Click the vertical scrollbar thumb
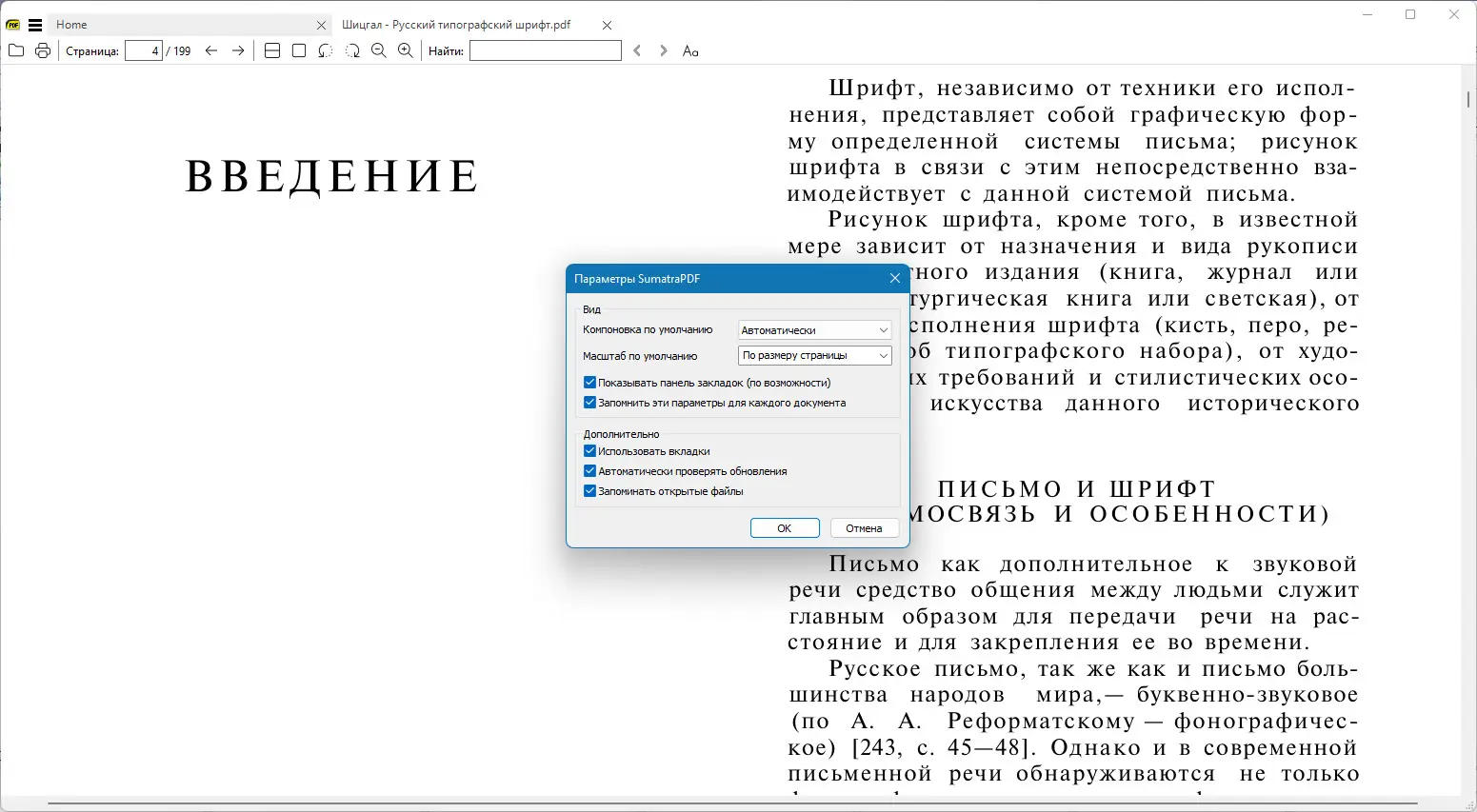Screen dimensions: 1477x812 click(x=1468, y=100)
